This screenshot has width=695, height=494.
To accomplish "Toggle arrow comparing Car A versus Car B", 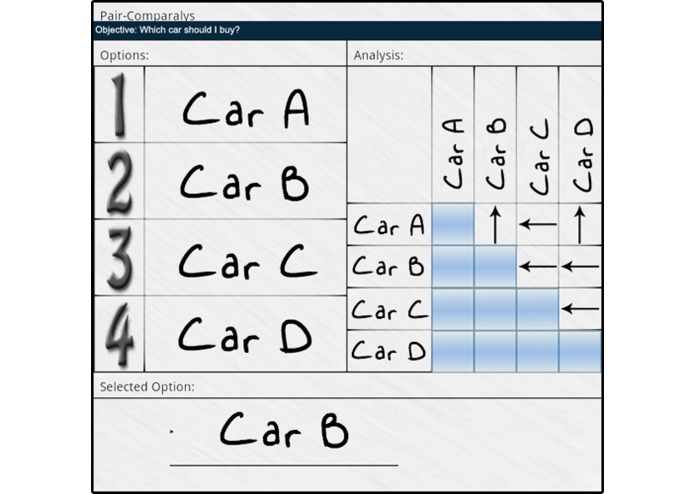I will (495, 224).
